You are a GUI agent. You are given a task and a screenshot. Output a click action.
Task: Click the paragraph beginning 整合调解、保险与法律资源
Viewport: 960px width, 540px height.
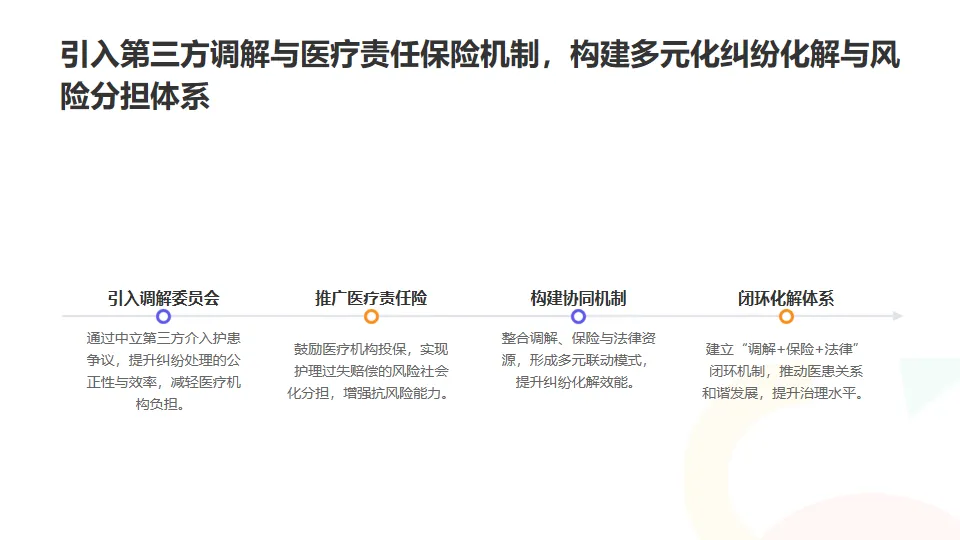click(x=579, y=360)
